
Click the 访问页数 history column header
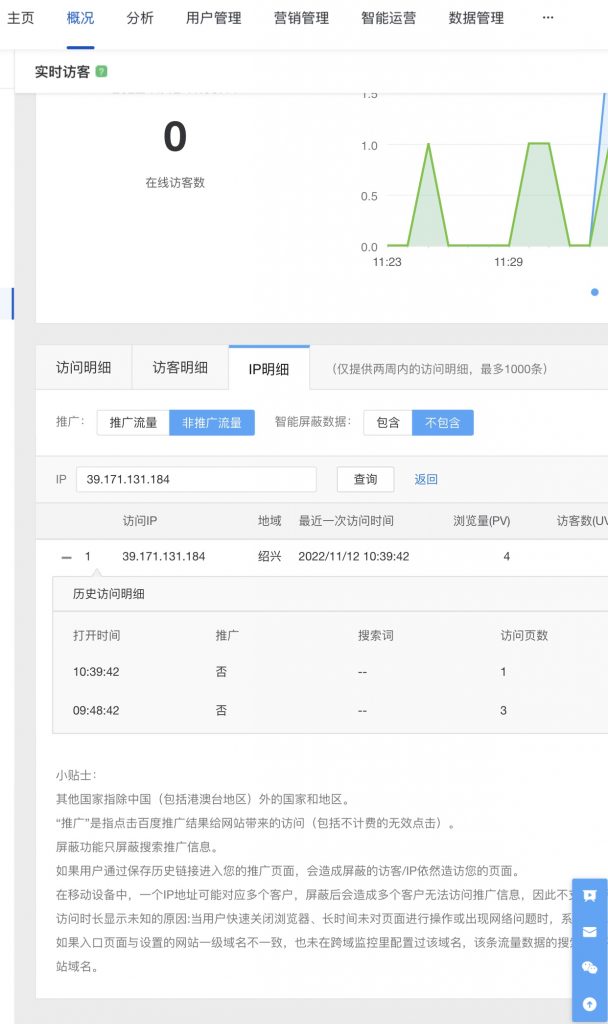(x=524, y=635)
